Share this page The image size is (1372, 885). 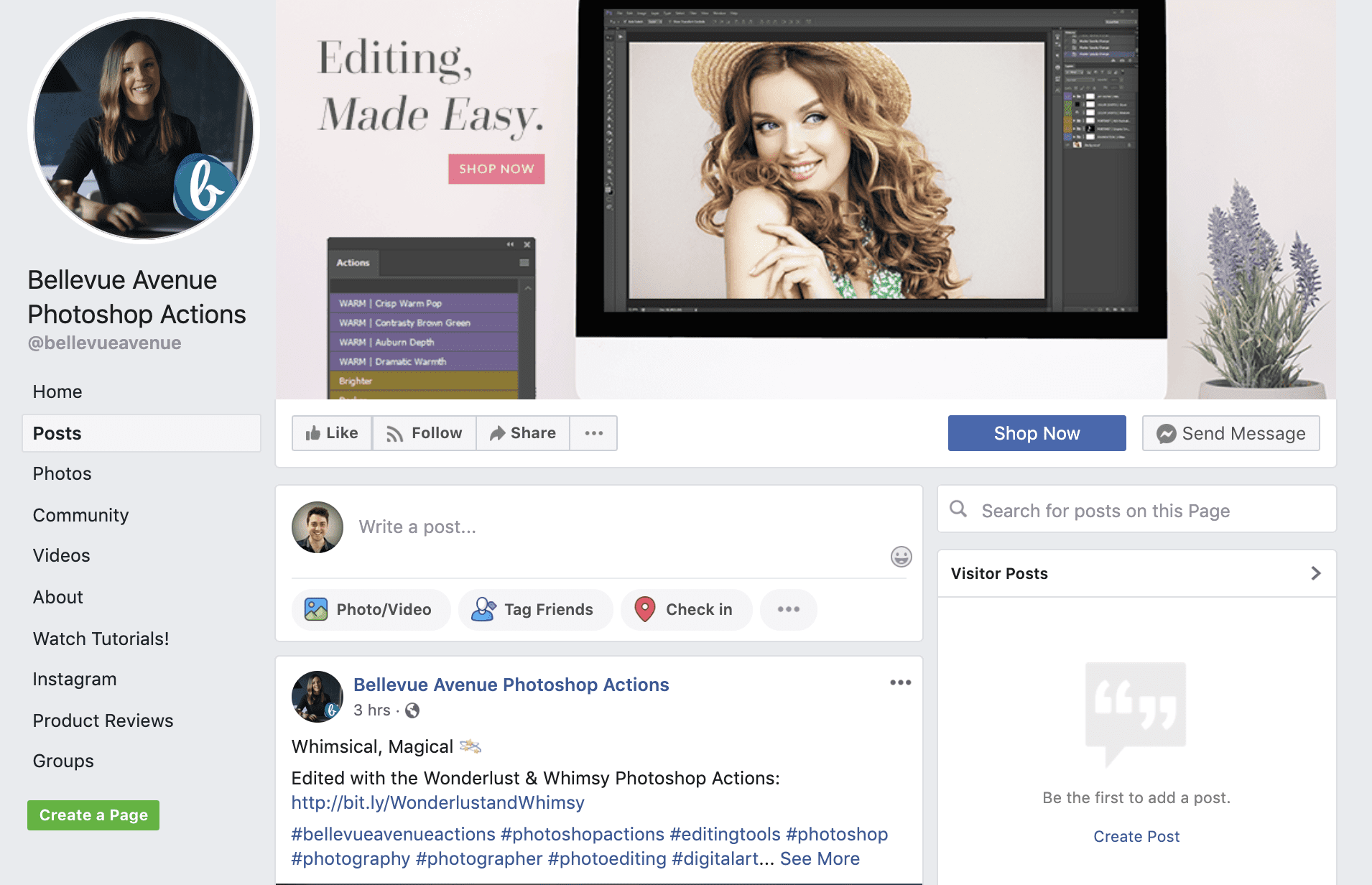click(523, 433)
